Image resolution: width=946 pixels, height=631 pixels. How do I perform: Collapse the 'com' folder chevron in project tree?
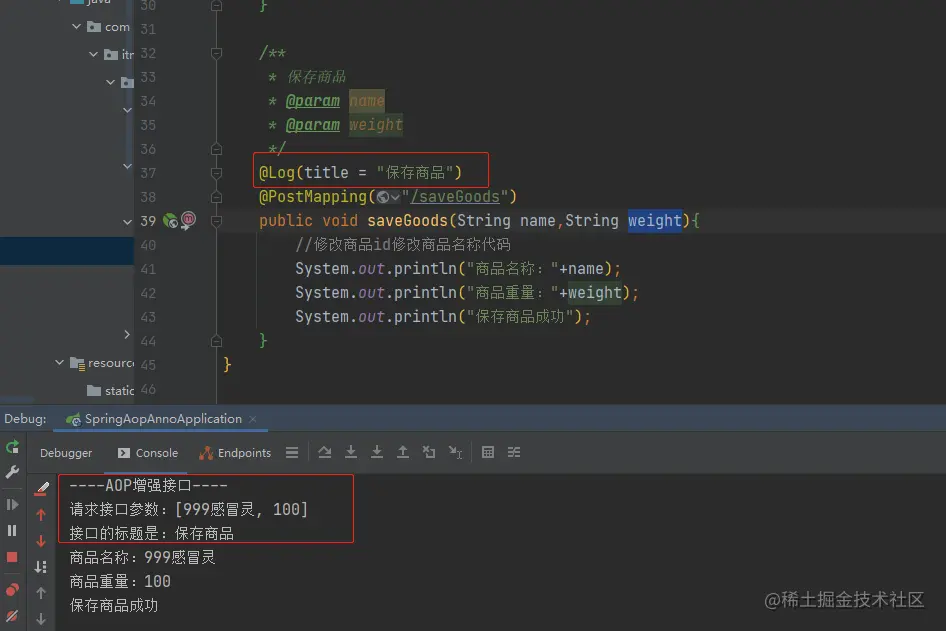(x=77, y=27)
